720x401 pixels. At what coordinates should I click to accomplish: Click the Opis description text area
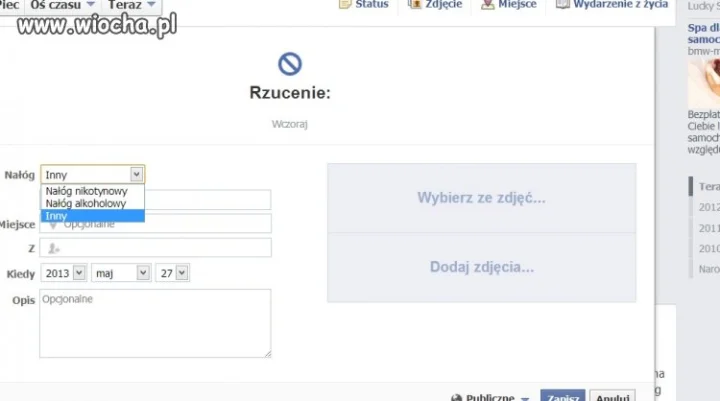pos(155,323)
